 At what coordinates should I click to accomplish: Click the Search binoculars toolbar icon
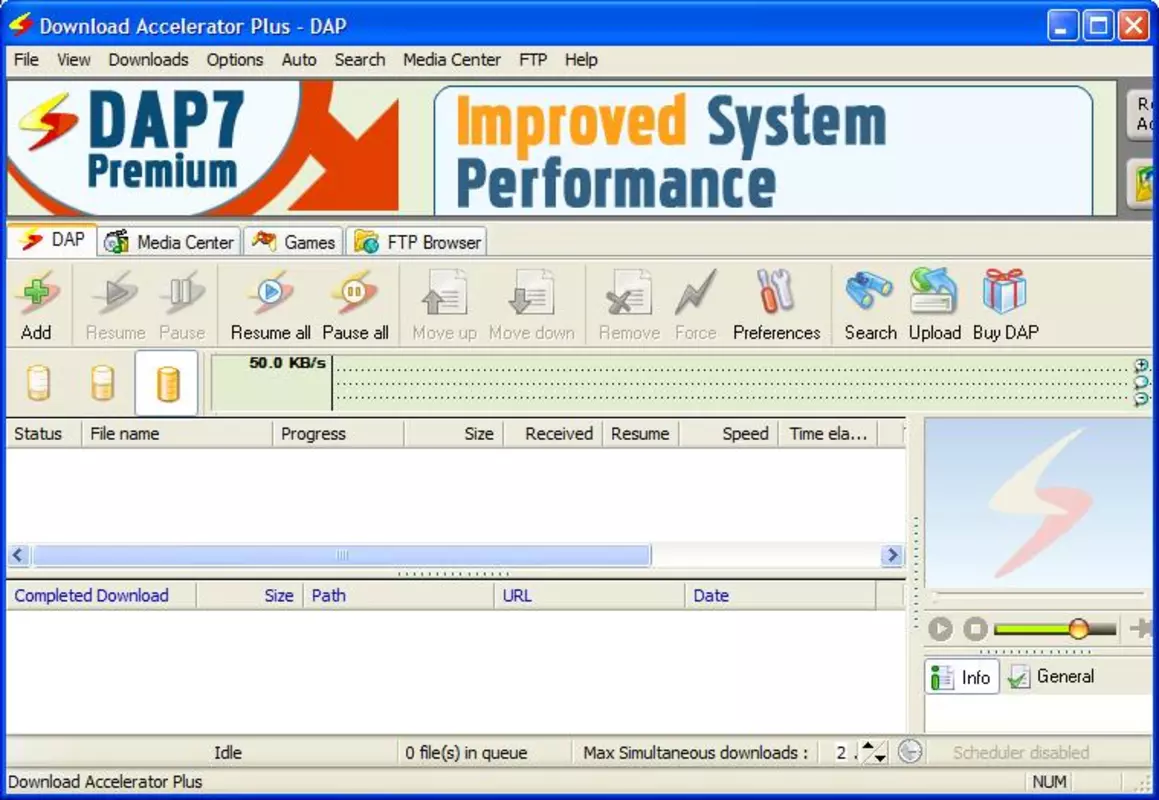tap(870, 305)
